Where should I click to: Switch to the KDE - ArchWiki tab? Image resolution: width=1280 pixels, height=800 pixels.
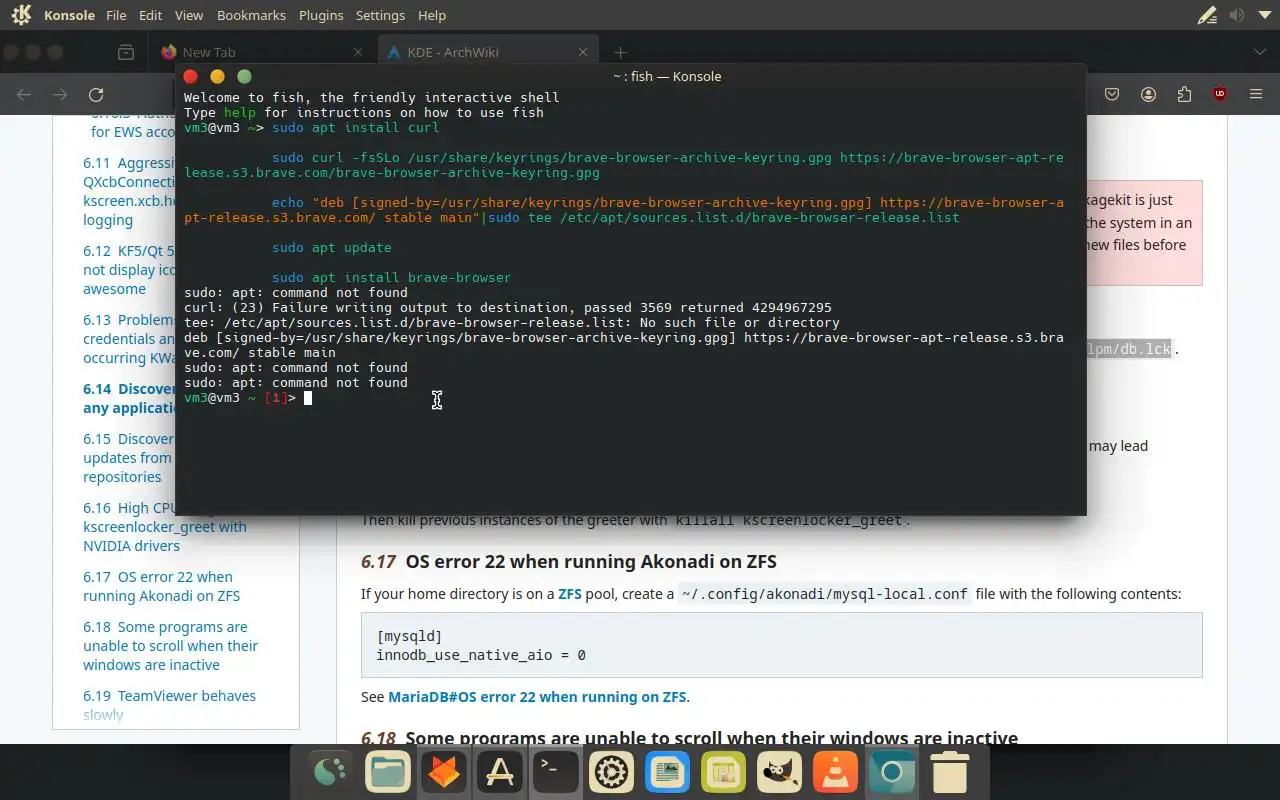pyautogui.click(x=490, y=52)
